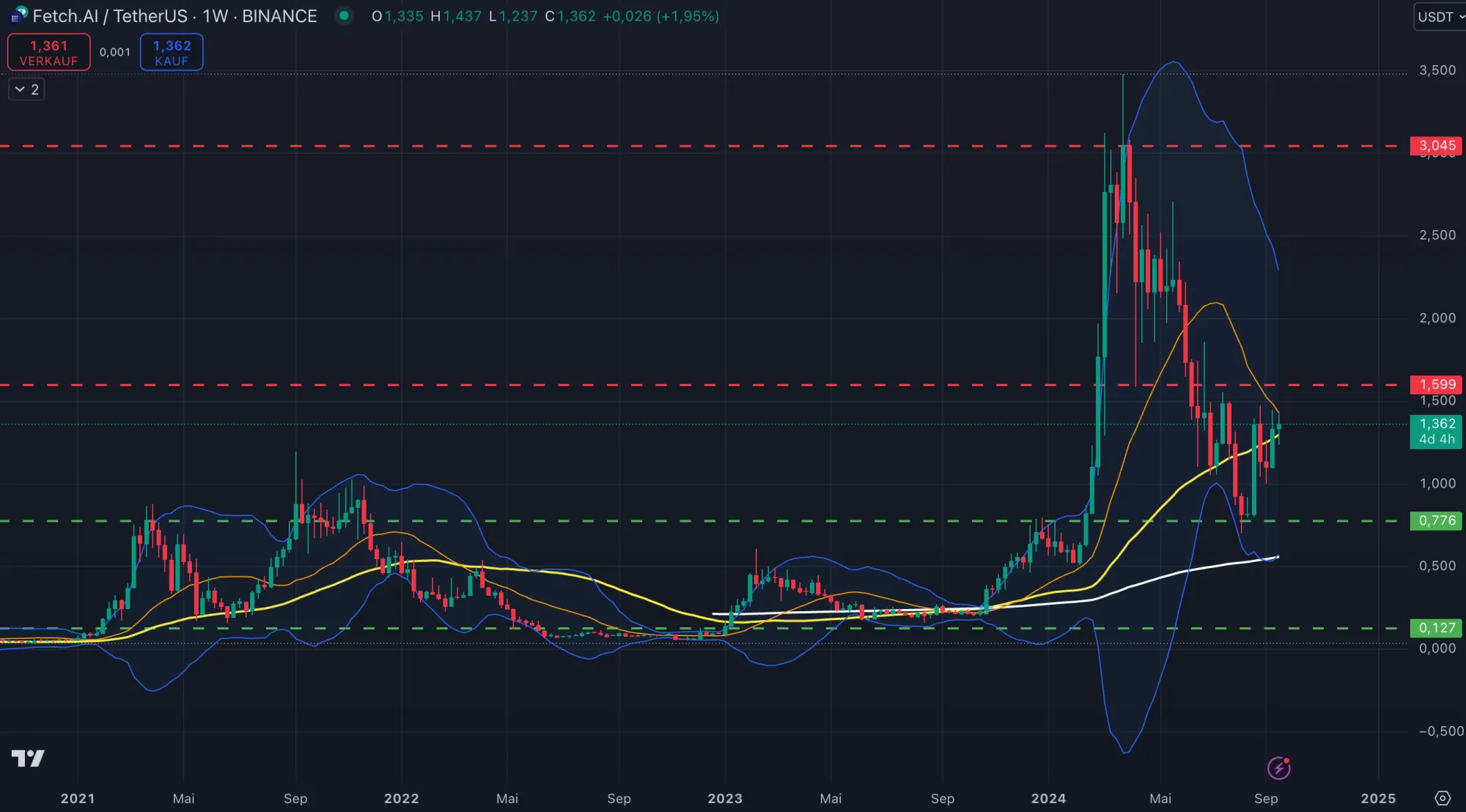1466x812 pixels.
Task: Select the 3,045 red price line label
Action: (x=1436, y=146)
